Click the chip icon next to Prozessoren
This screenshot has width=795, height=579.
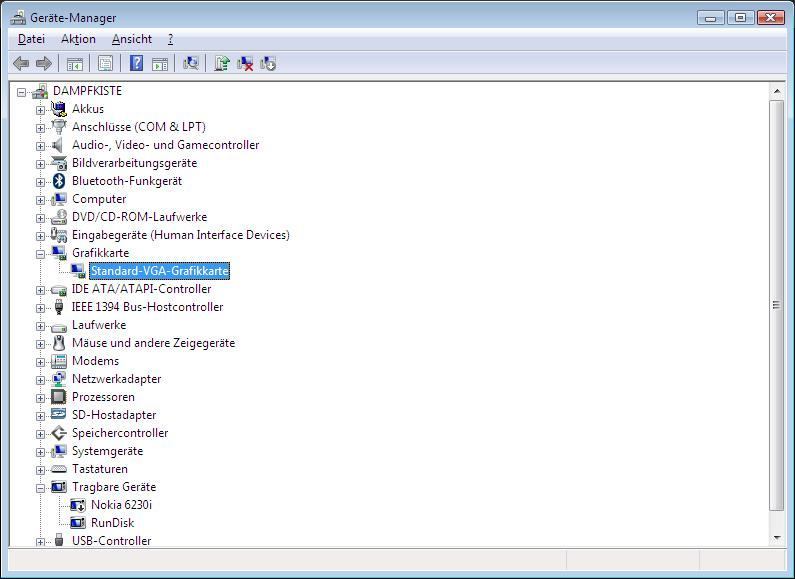(59, 396)
